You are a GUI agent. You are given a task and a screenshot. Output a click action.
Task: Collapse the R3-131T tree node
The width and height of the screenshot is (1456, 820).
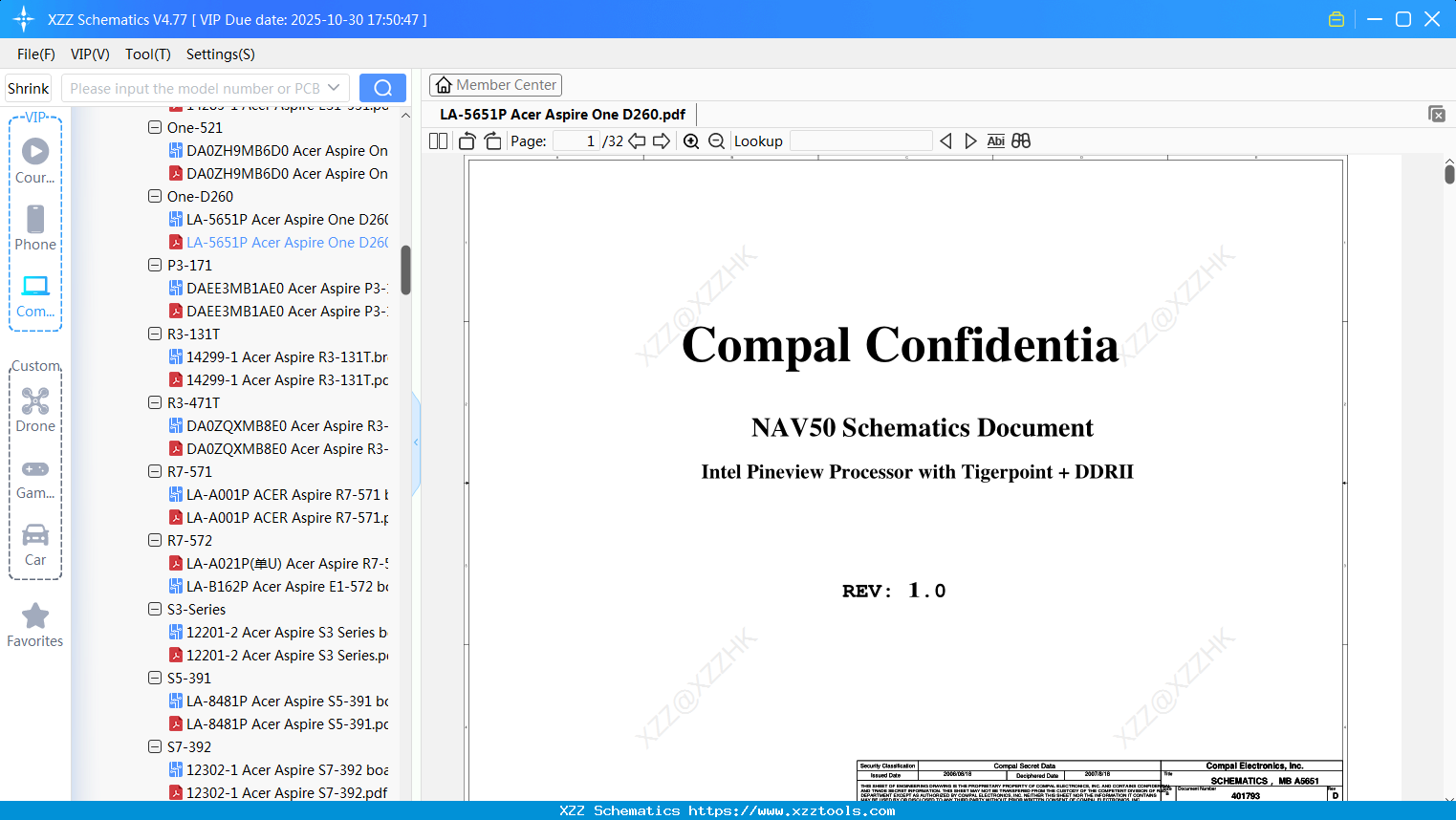(155, 334)
